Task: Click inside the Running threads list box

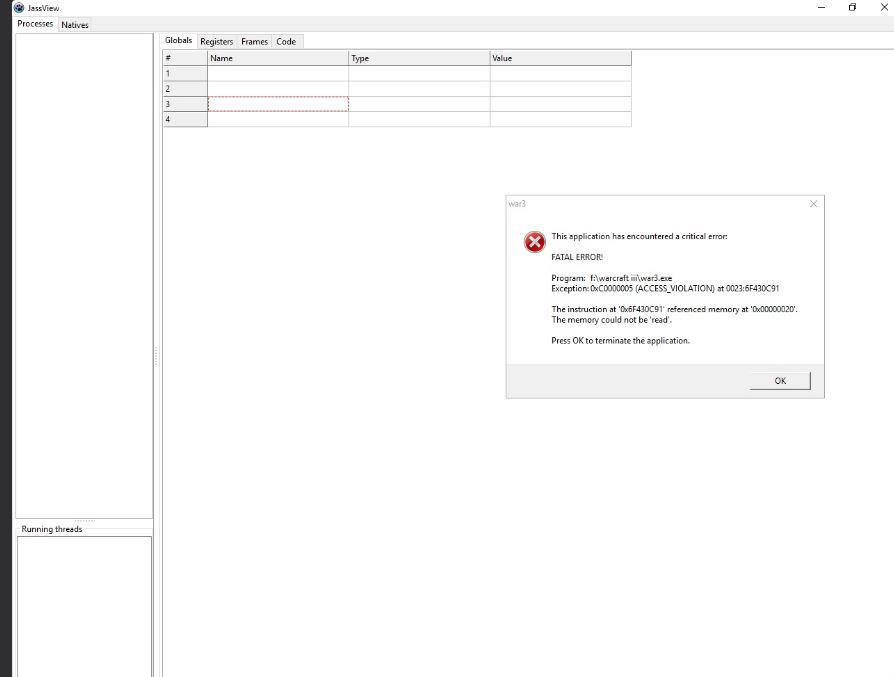Action: pyautogui.click(x=84, y=606)
